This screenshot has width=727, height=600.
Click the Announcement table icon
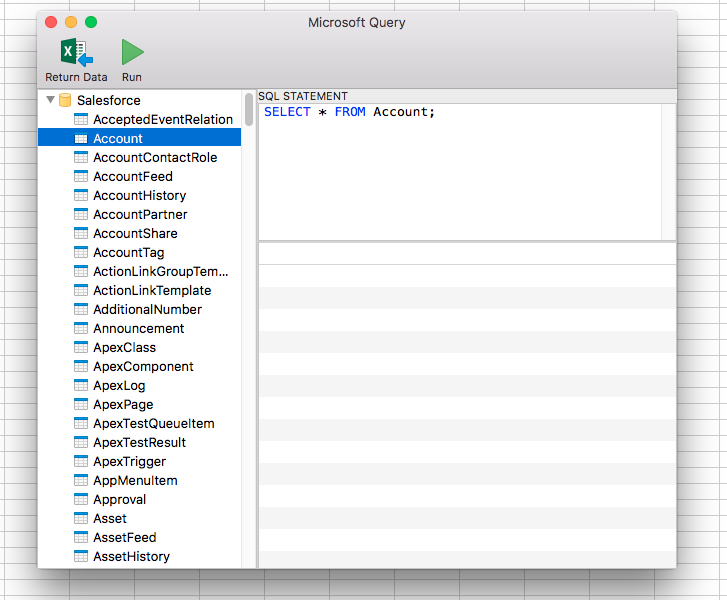81,328
